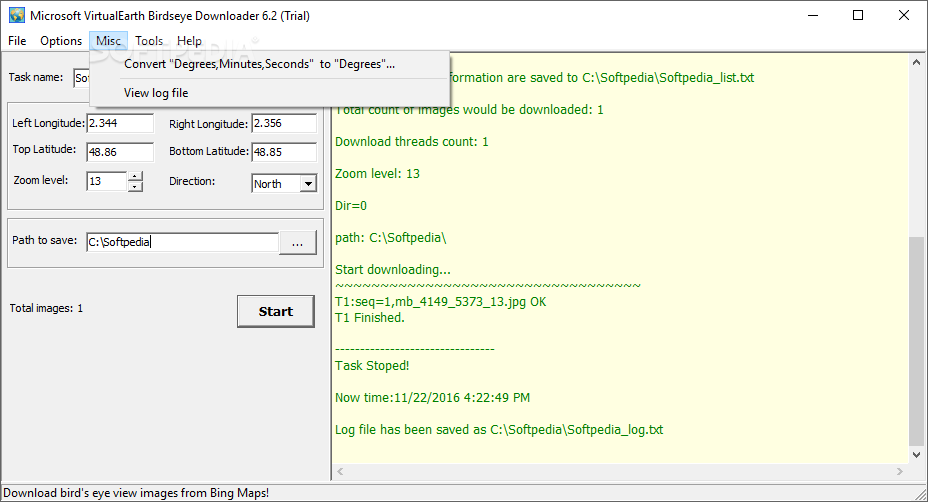Click the status bar message text
928x502 pixels.
click(x=136, y=493)
